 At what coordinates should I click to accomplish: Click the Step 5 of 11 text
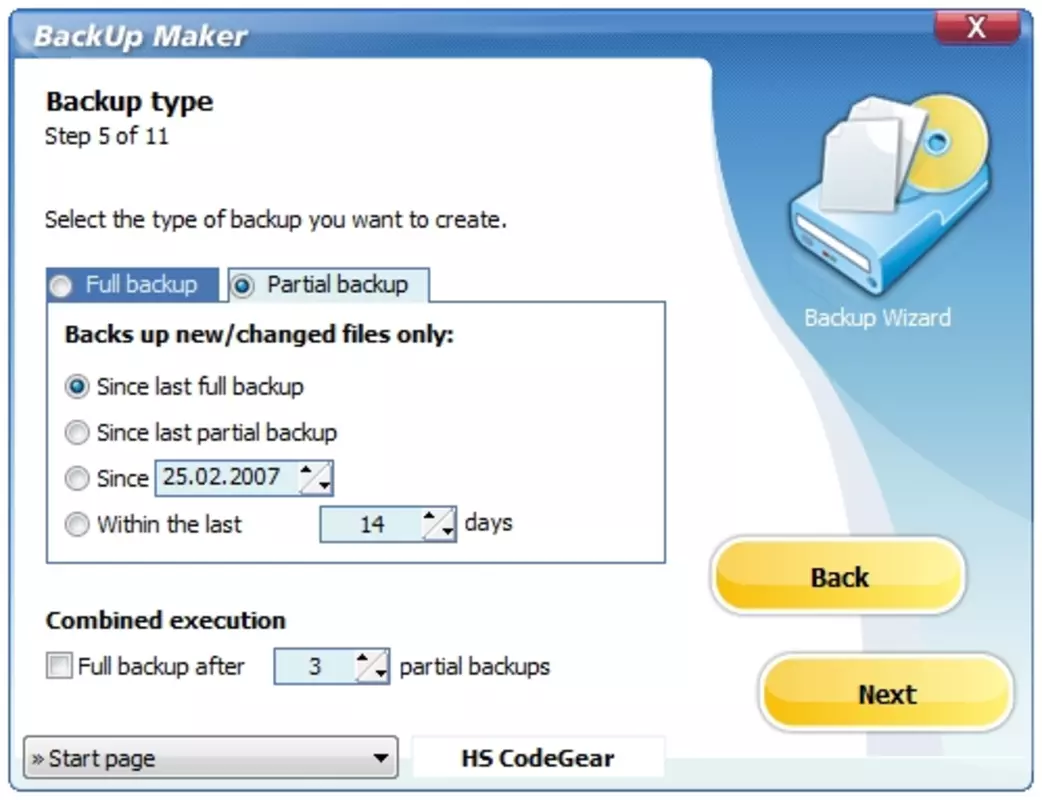pyautogui.click(x=107, y=136)
